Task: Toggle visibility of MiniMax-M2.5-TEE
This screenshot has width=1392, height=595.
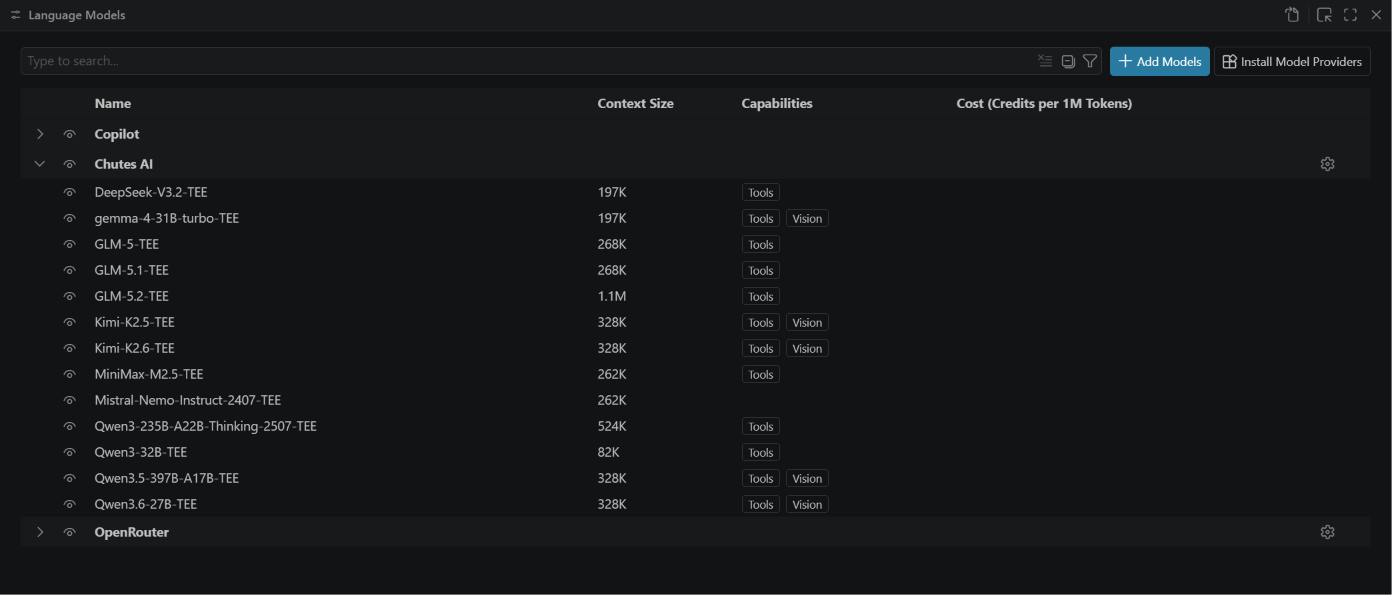Action: [70, 374]
